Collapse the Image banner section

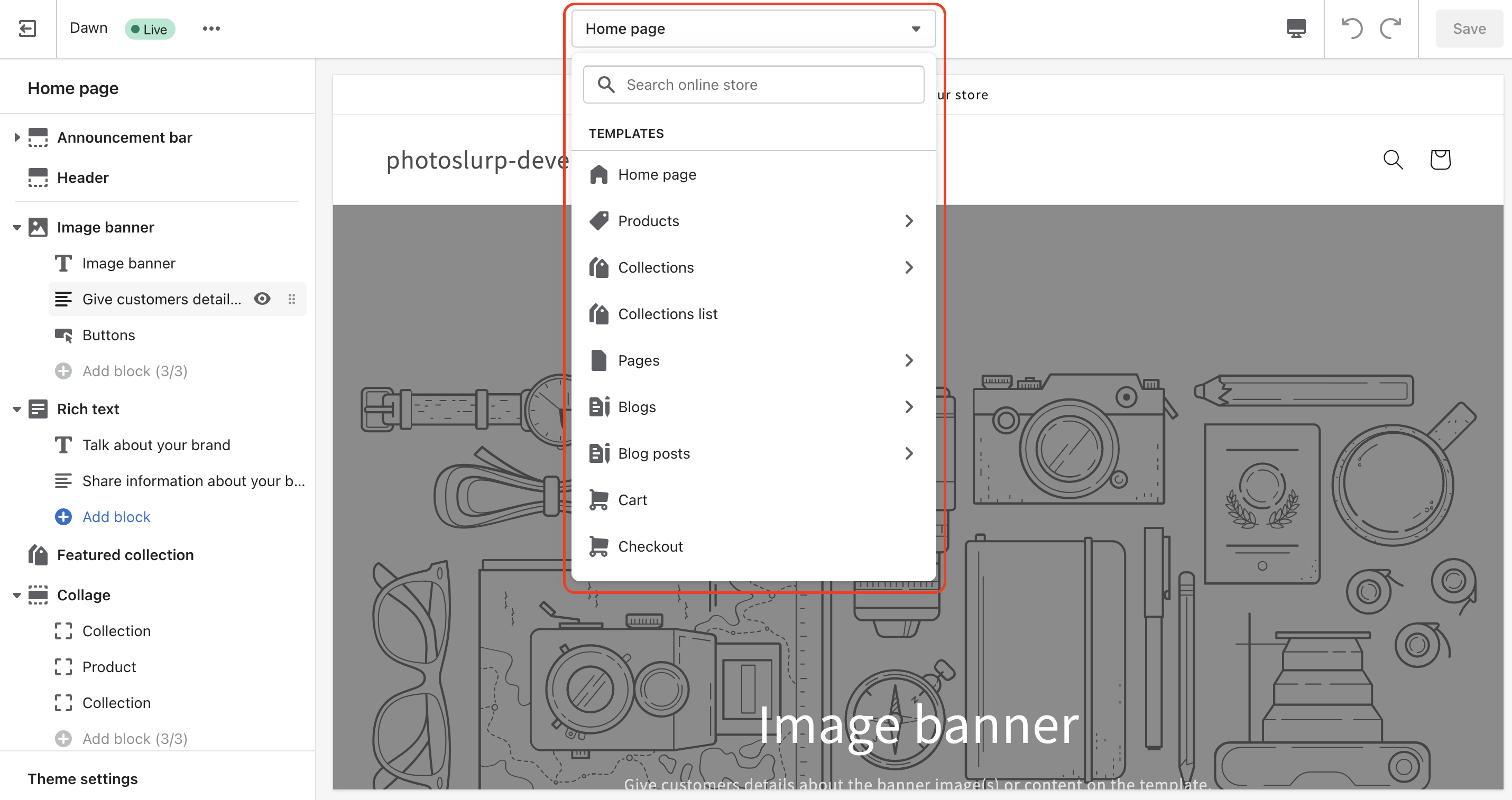[x=16, y=228]
